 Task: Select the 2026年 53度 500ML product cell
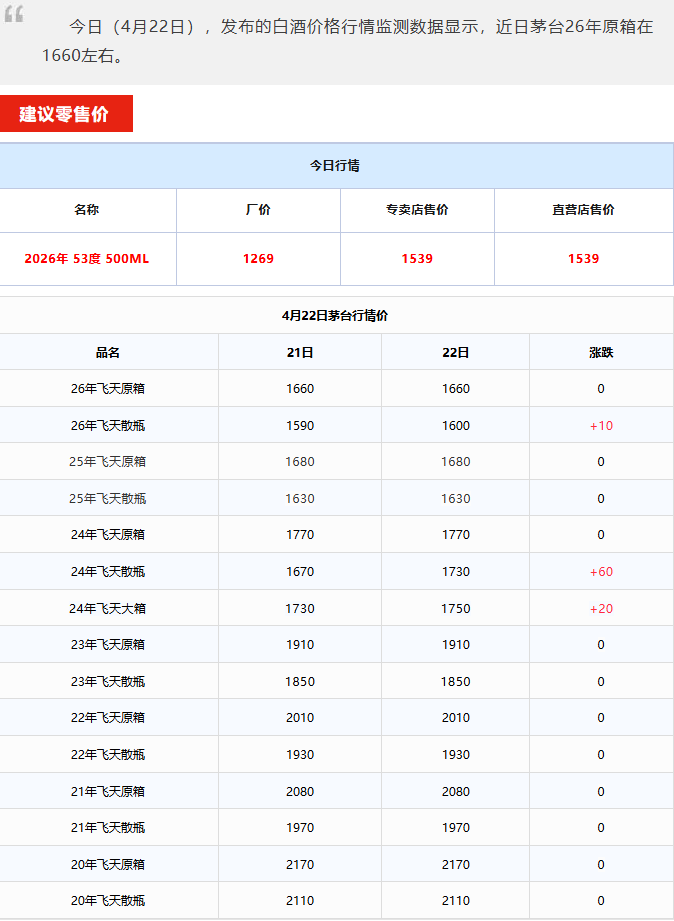pyautogui.click(x=87, y=259)
